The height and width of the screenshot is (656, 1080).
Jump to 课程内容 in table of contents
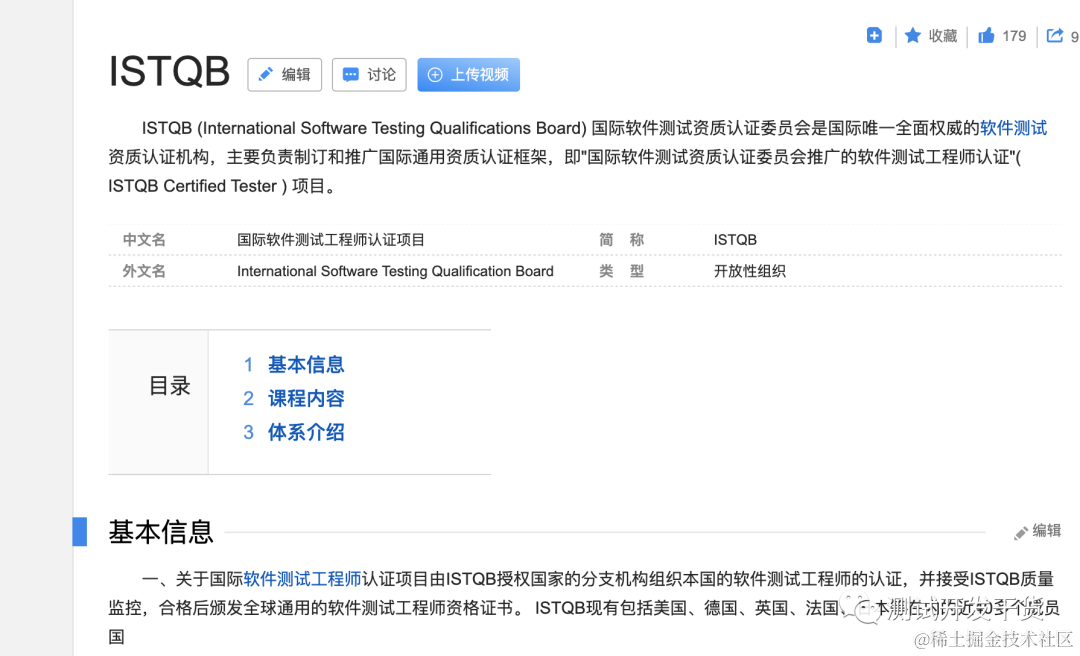point(306,398)
